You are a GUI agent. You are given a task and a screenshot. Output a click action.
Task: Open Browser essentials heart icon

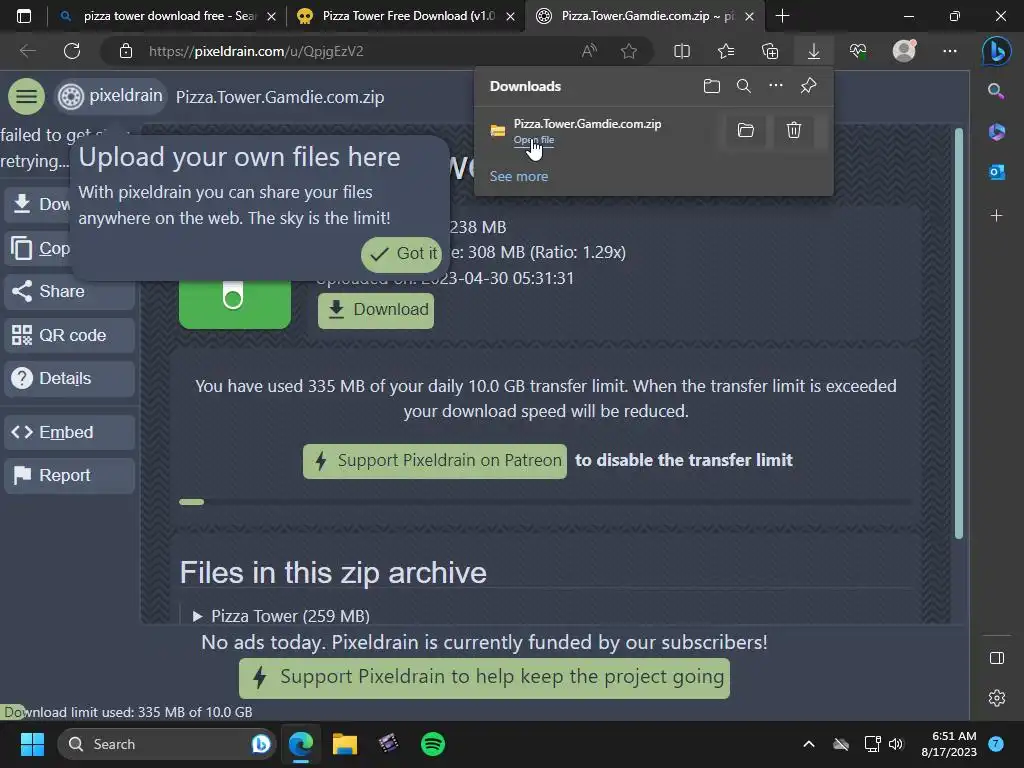pyautogui.click(x=858, y=51)
